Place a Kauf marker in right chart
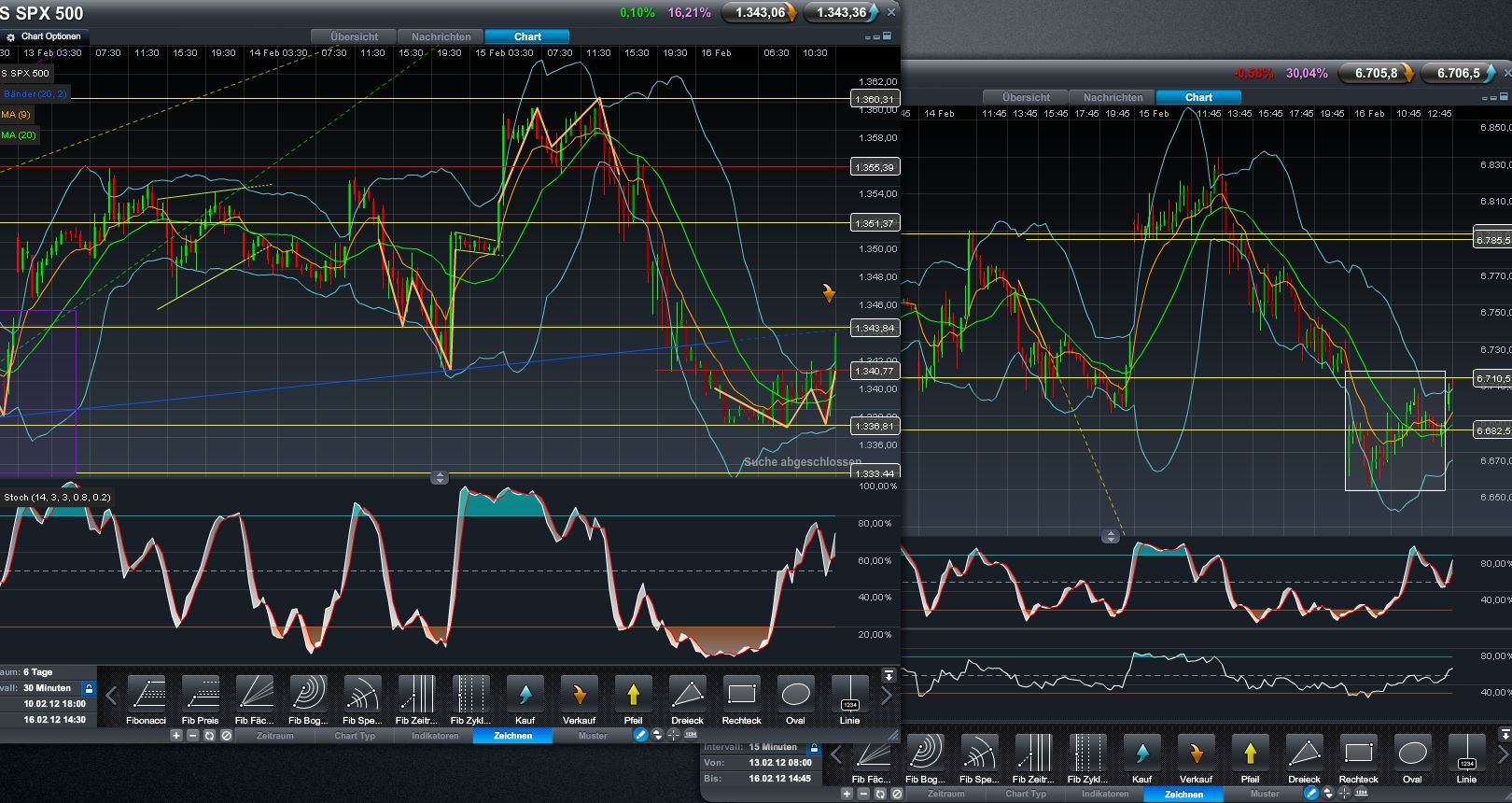 [1141, 754]
